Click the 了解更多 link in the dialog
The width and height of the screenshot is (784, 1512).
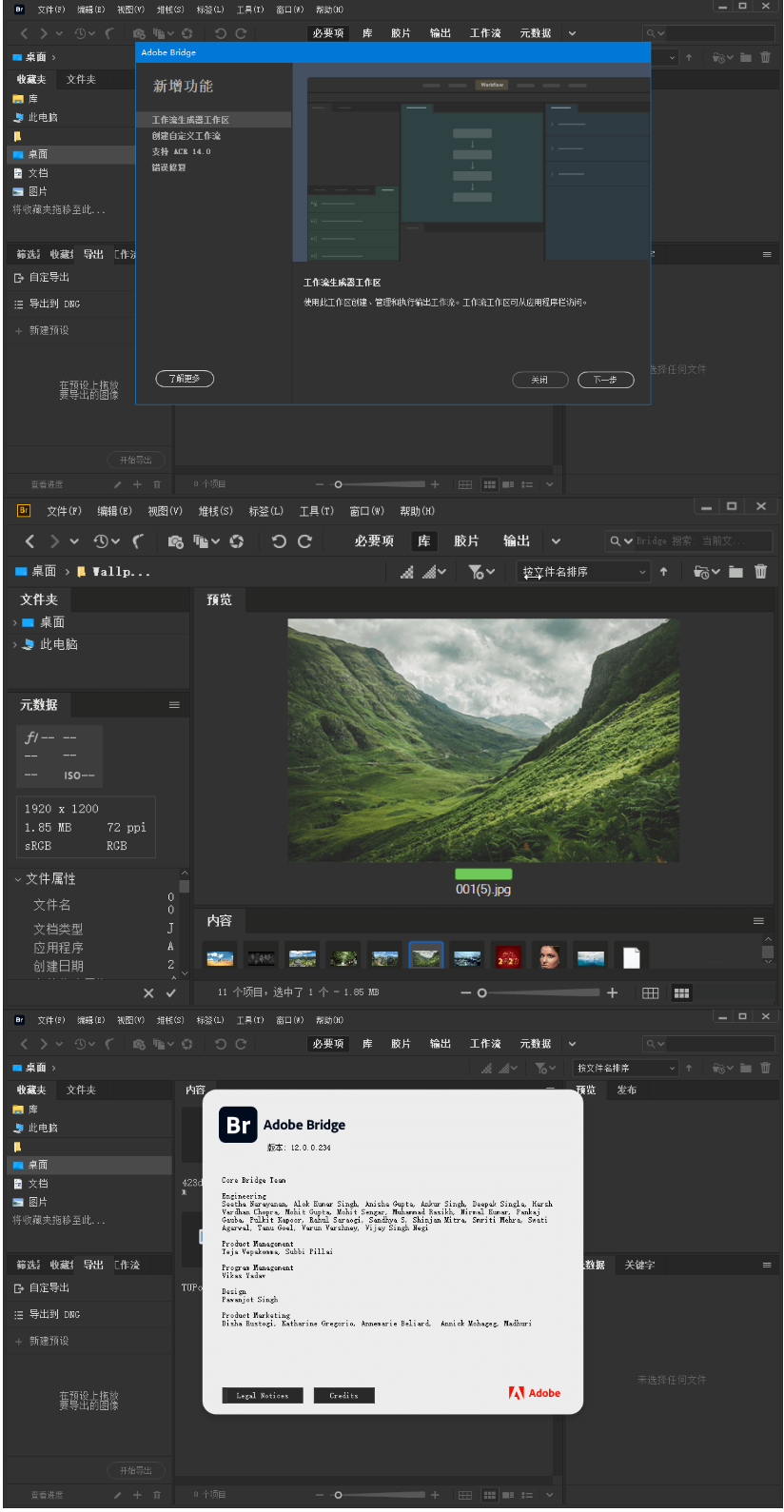pos(185,379)
